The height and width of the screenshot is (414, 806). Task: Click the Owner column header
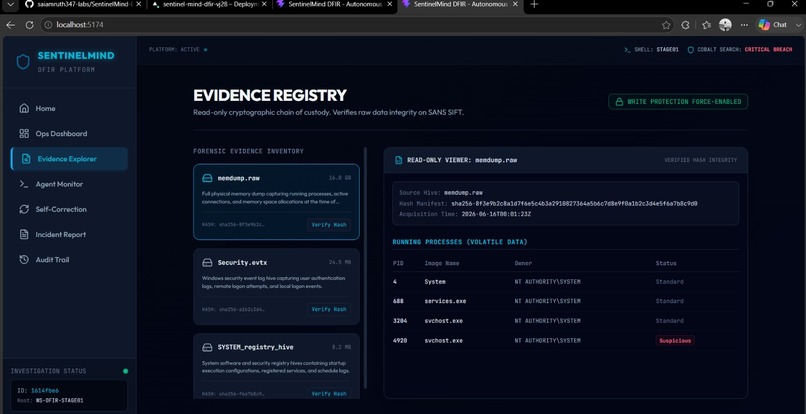(523, 263)
